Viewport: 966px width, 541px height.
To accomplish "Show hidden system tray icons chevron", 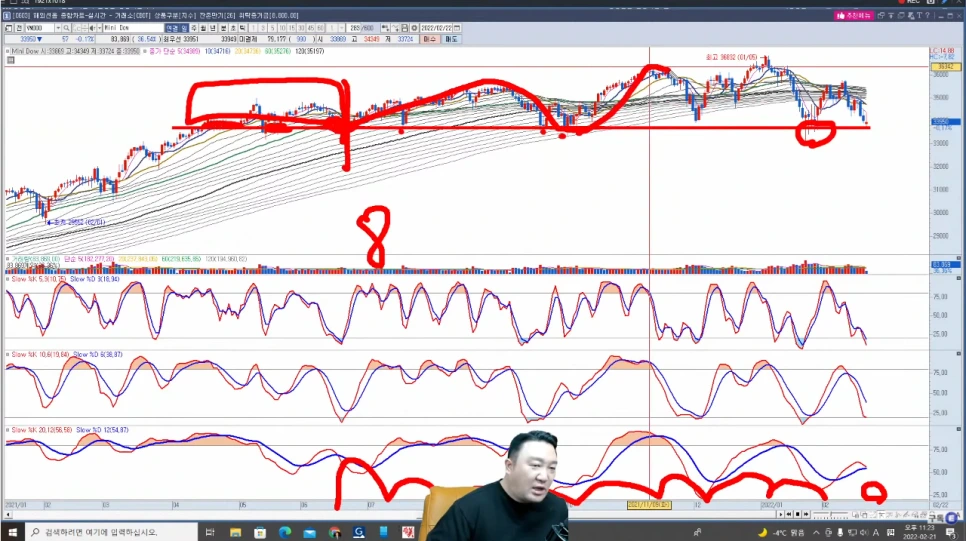I will (x=816, y=532).
